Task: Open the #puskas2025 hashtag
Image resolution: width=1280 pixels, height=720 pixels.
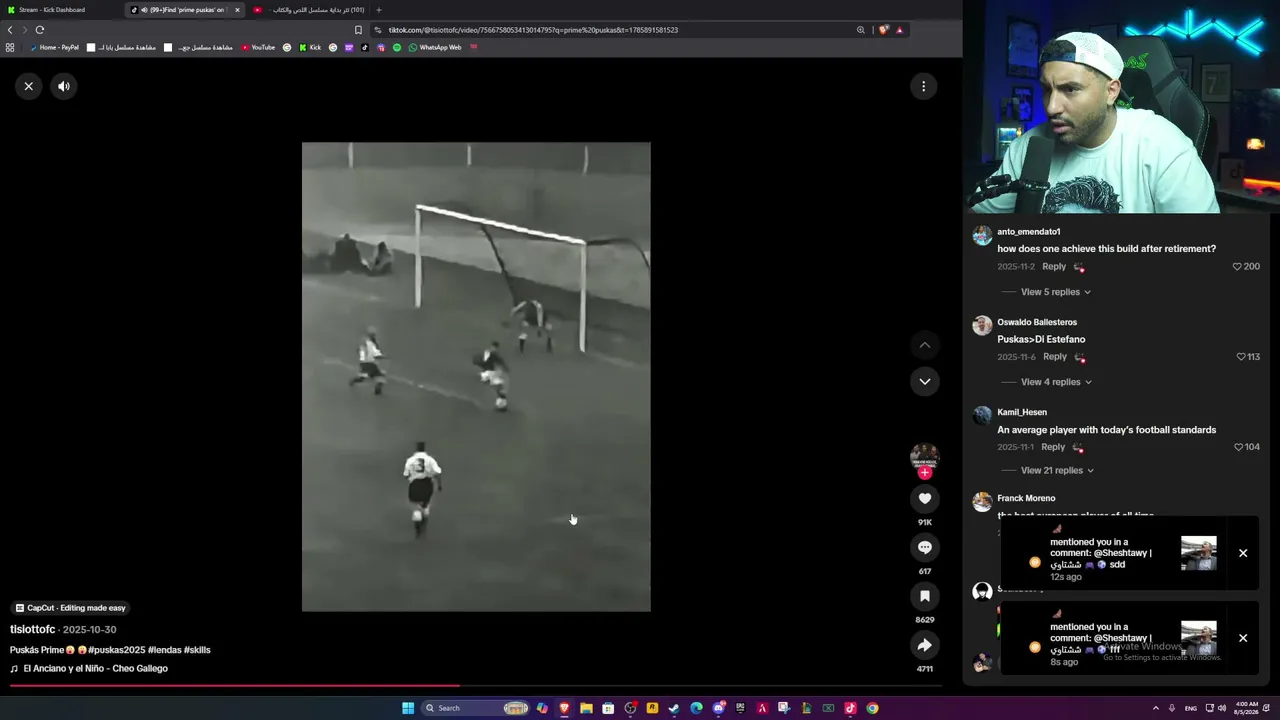Action: click(117, 650)
